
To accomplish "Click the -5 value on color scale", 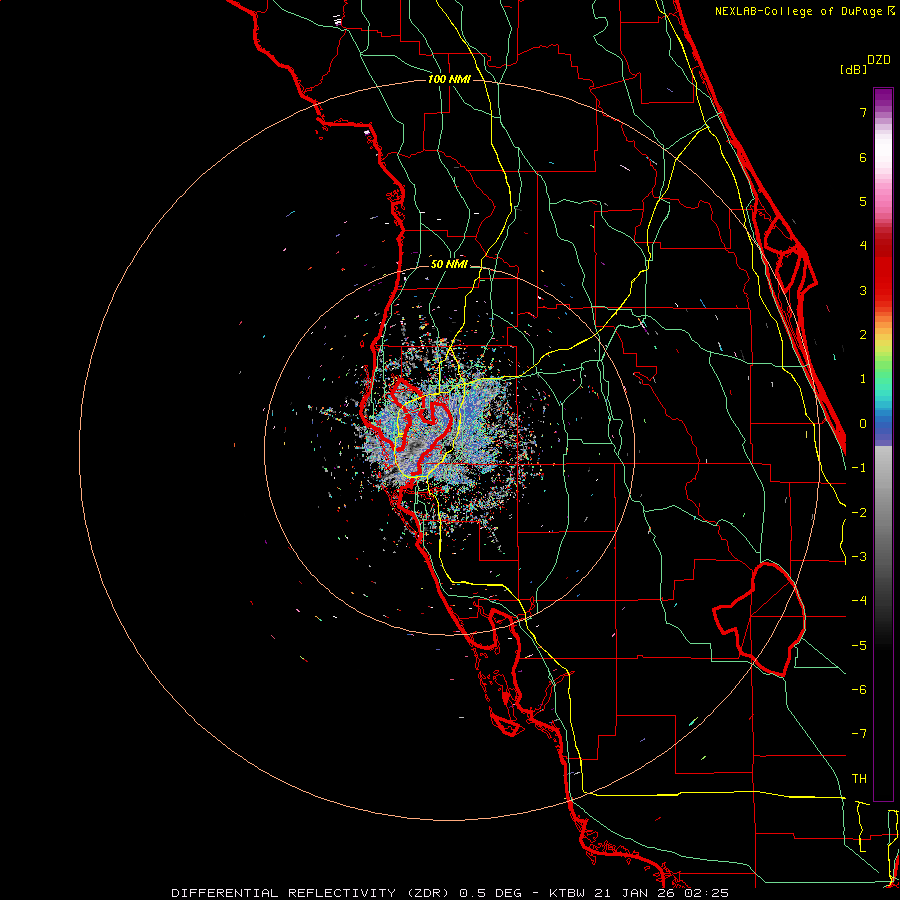I will click(x=859, y=646).
